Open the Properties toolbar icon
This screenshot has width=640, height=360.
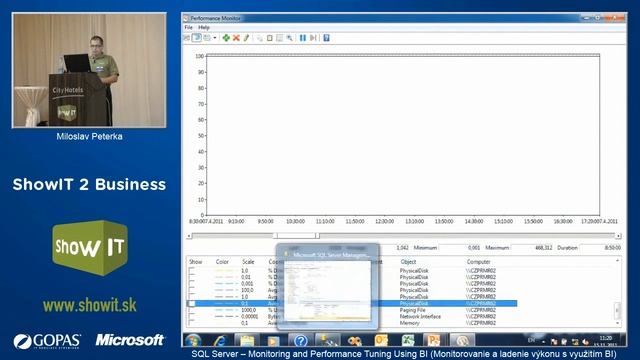(x=280, y=38)
